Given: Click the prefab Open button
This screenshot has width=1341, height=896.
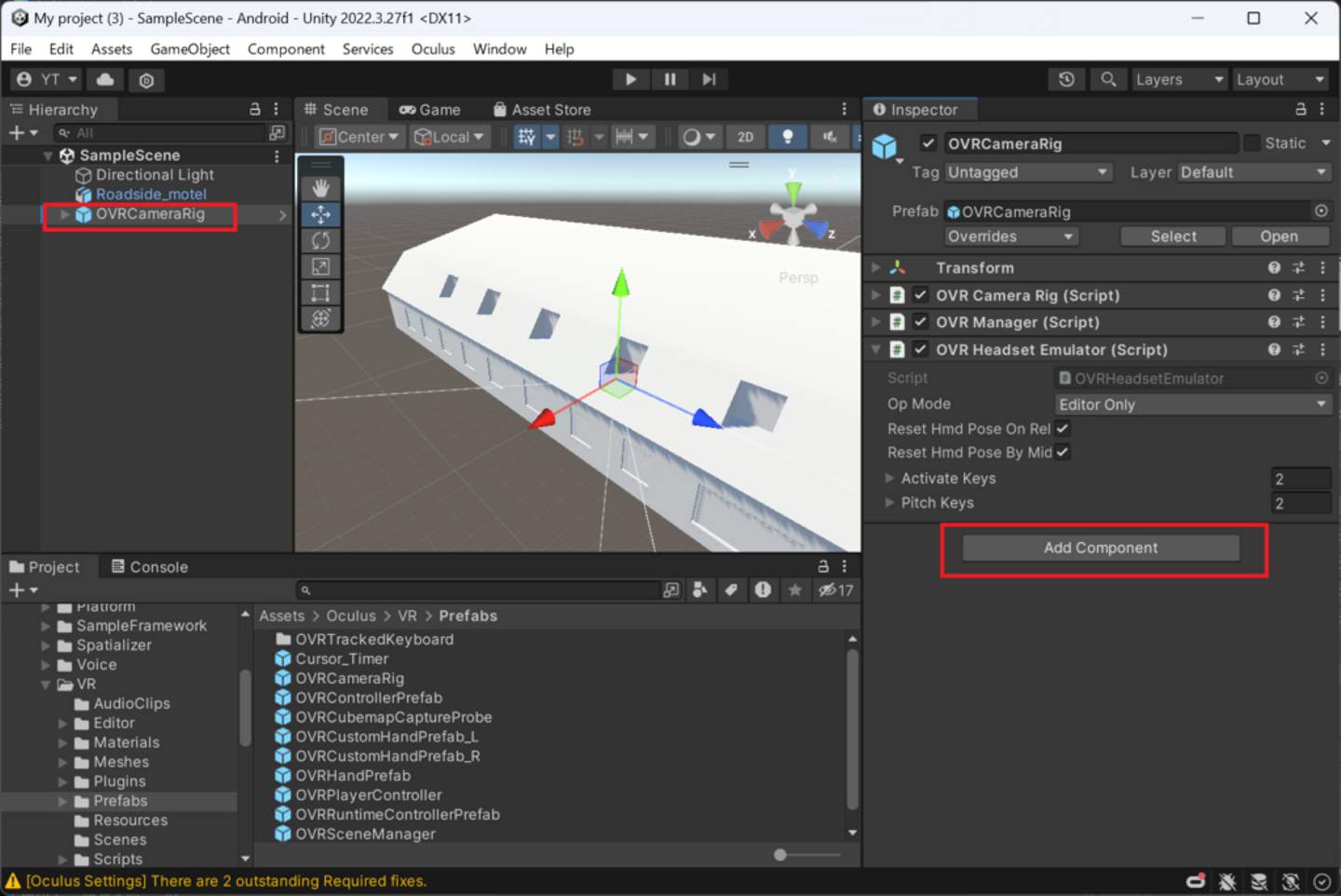Looking at the screenshot, I should (x=1278, y=237).
